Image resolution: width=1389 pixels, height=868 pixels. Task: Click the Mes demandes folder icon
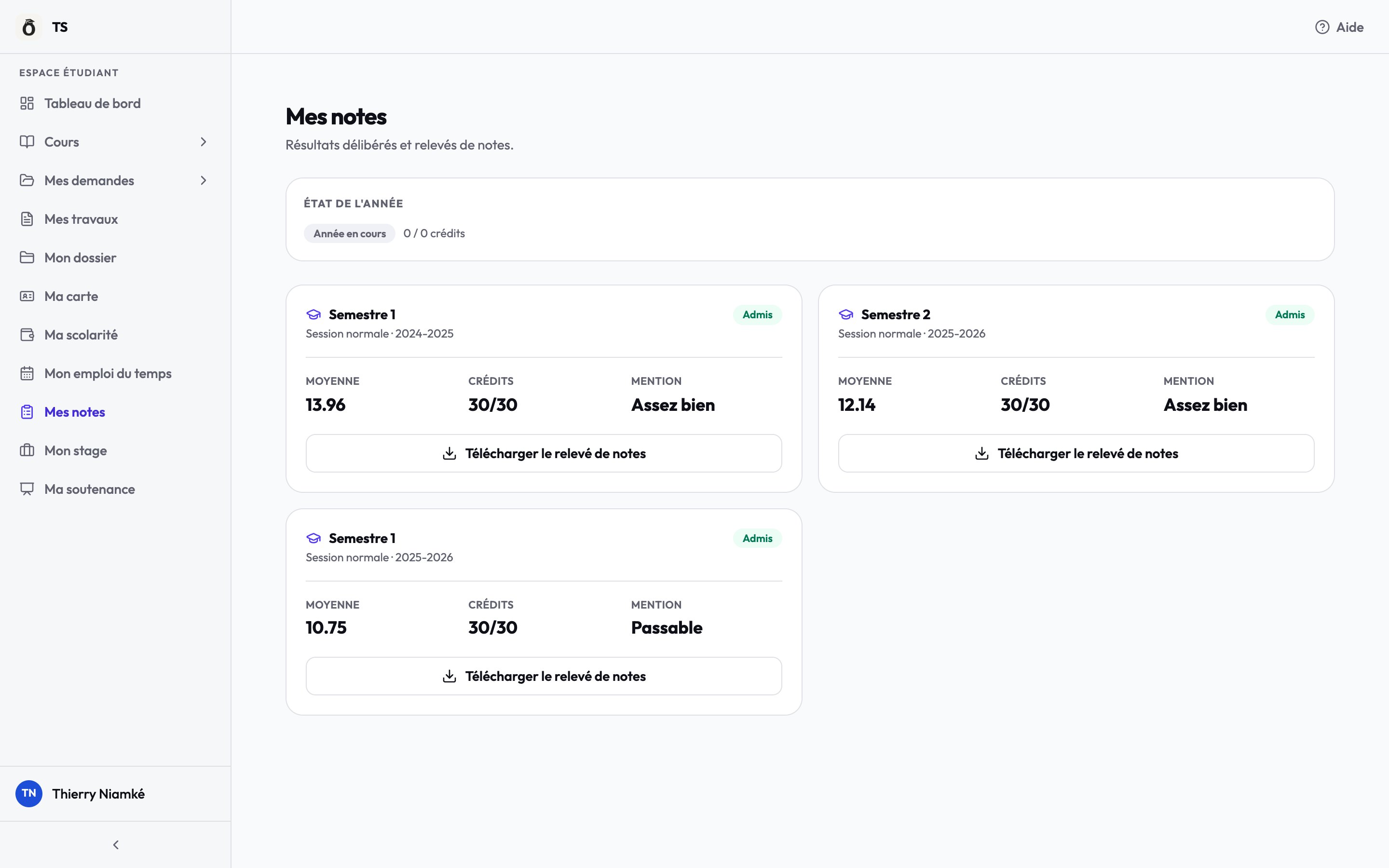tap(27, 180)
